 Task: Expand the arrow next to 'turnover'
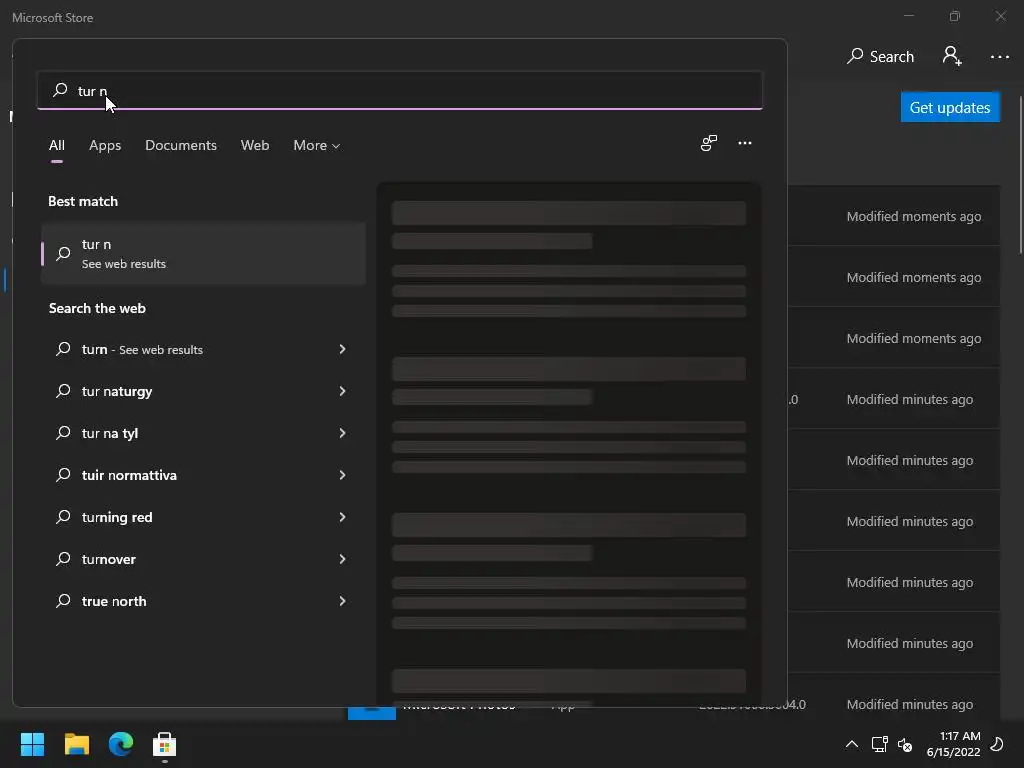point(342,559)
